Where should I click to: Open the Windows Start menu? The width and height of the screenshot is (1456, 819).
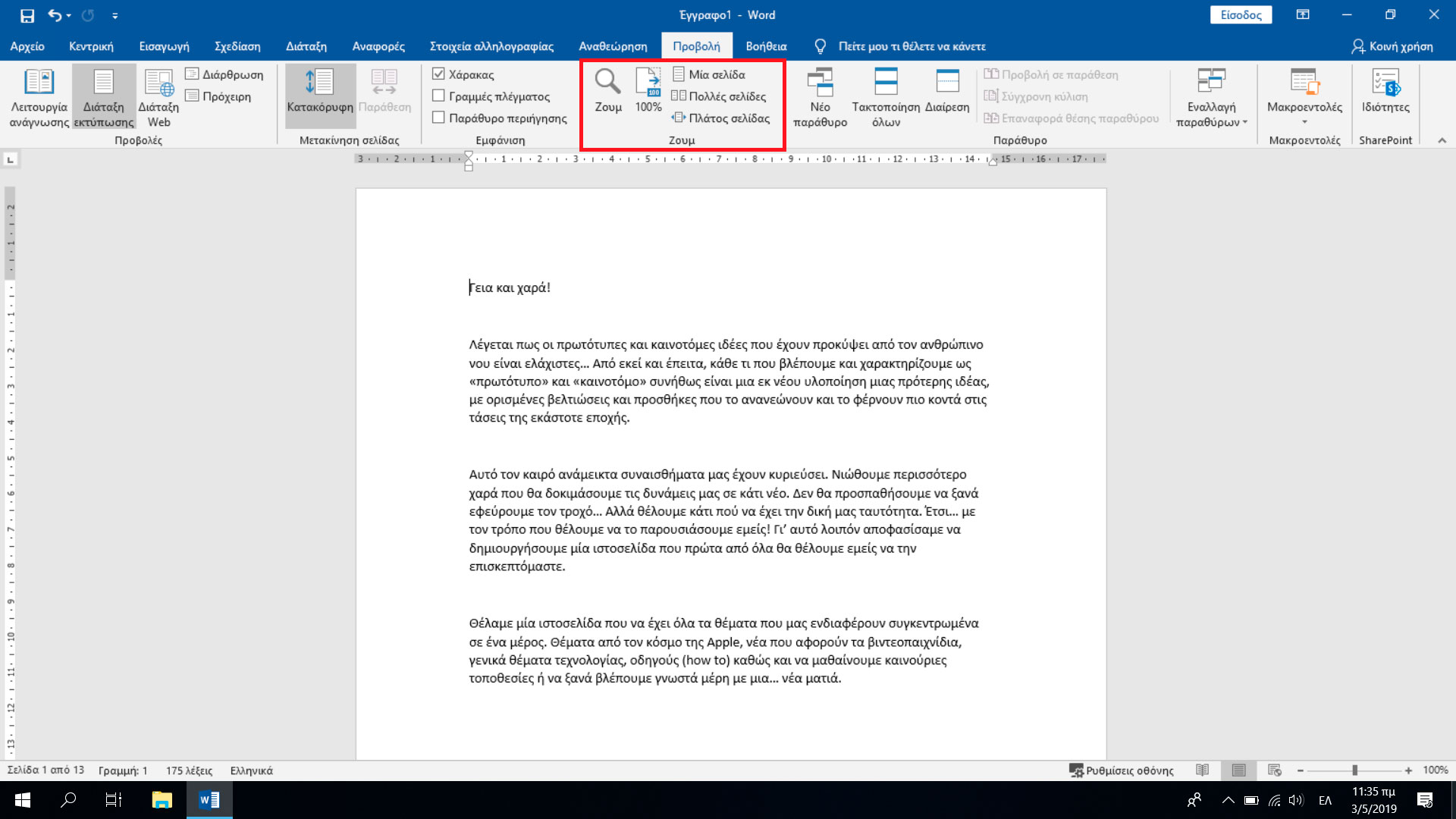[23, 800]
